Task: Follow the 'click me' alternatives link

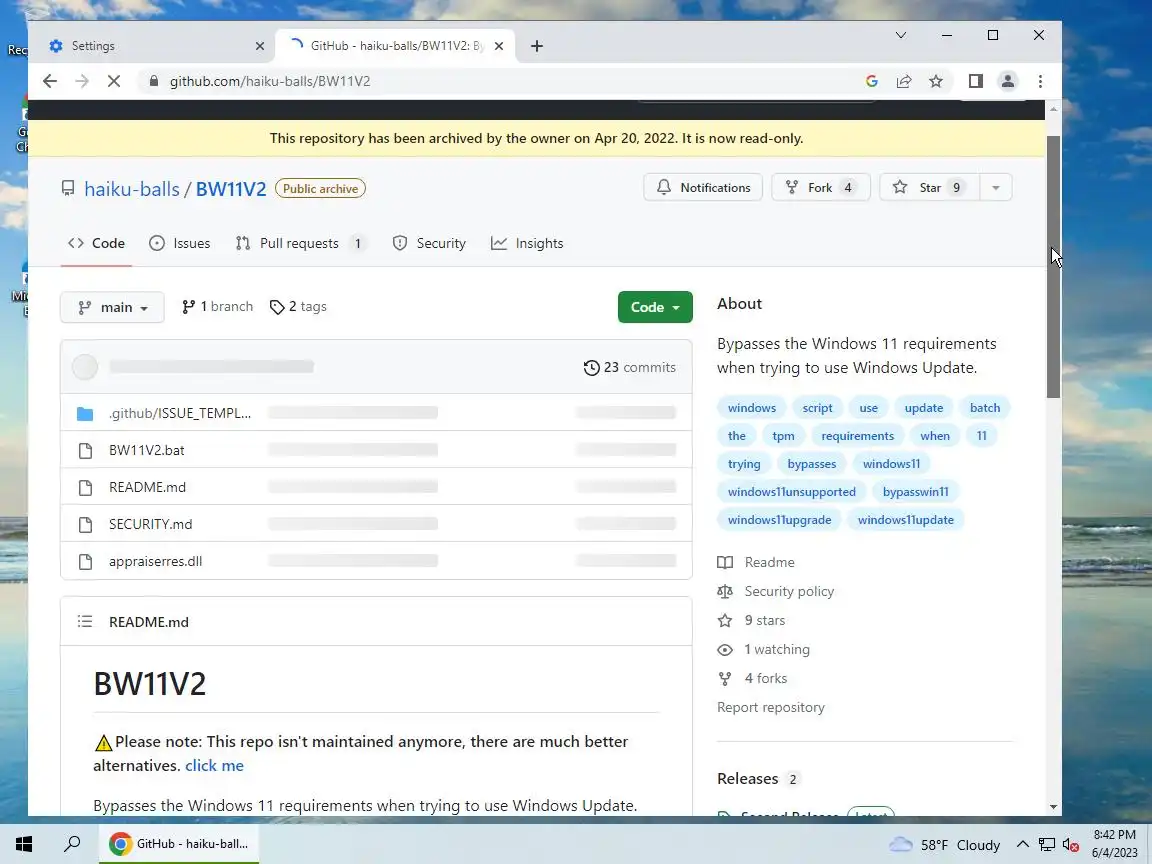Action: pyautogui.click(x=215, y=766)
